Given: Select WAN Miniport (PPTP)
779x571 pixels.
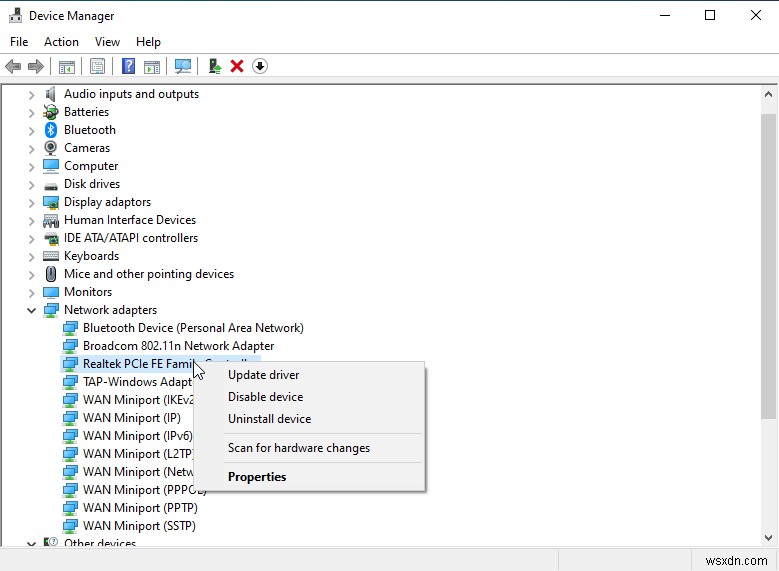Looking at the screenshot, I should point(140,508).
